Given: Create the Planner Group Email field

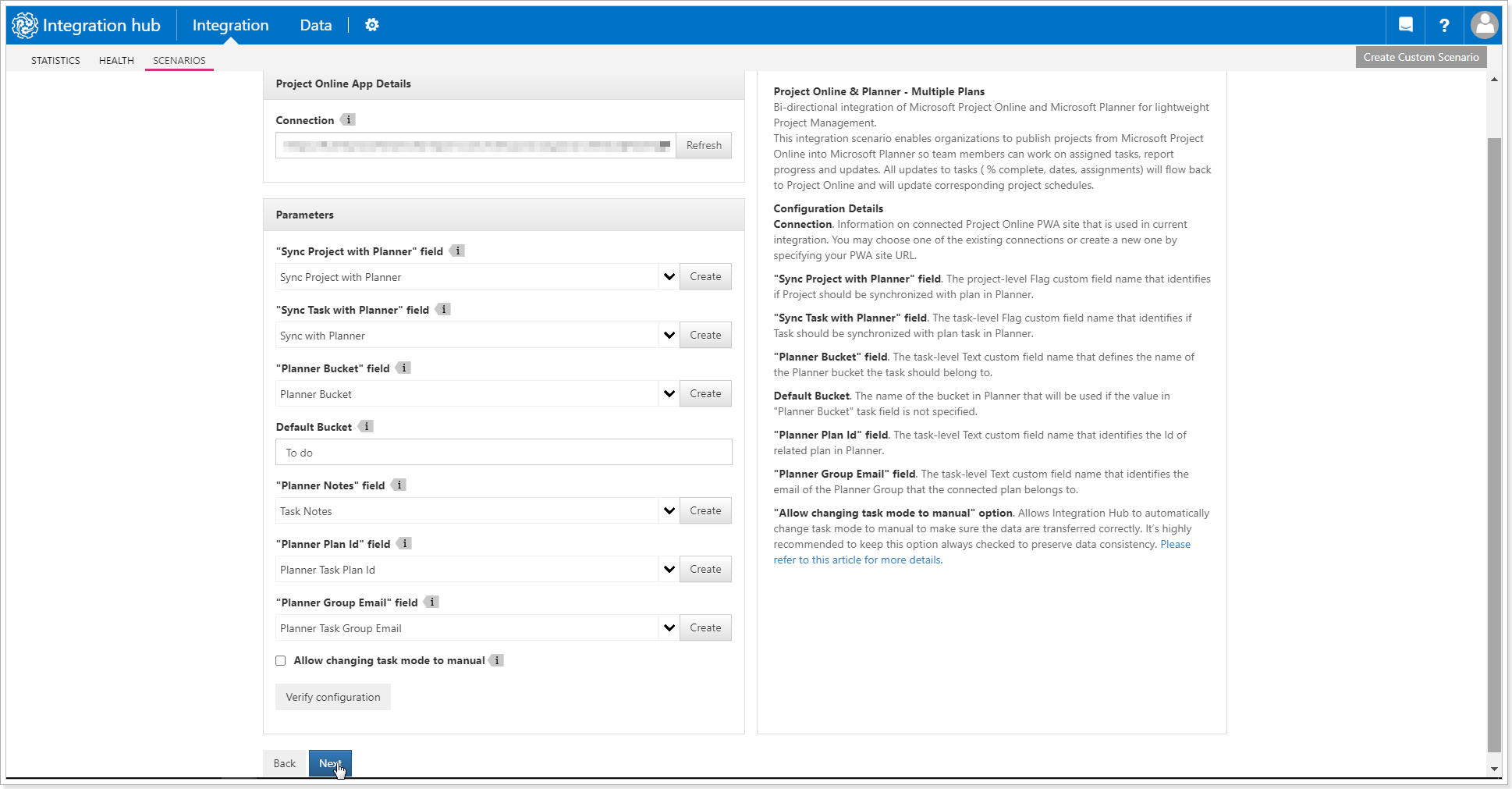Looking at the screenshot, I should (705, 627).
